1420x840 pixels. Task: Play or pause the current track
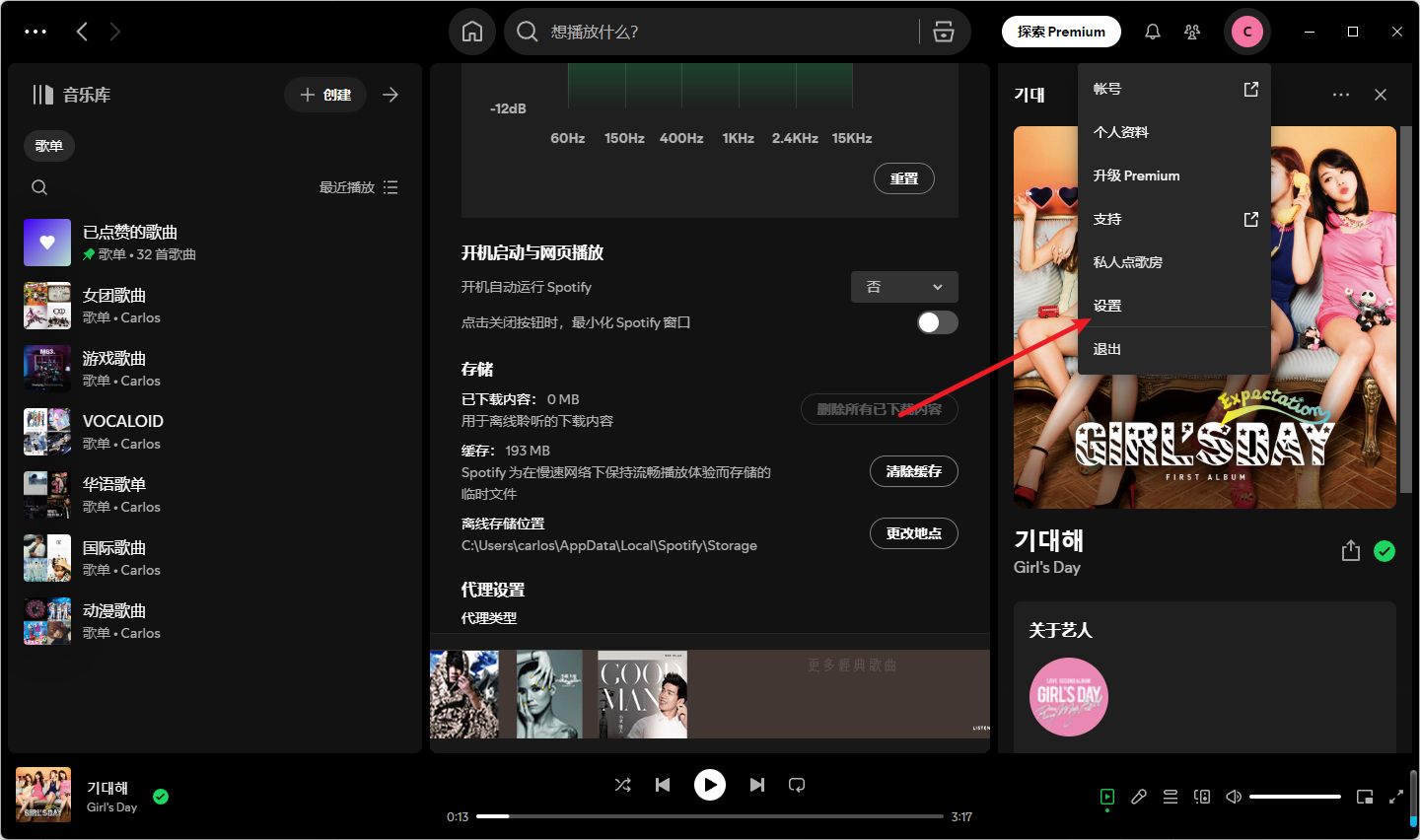[710, 785]
